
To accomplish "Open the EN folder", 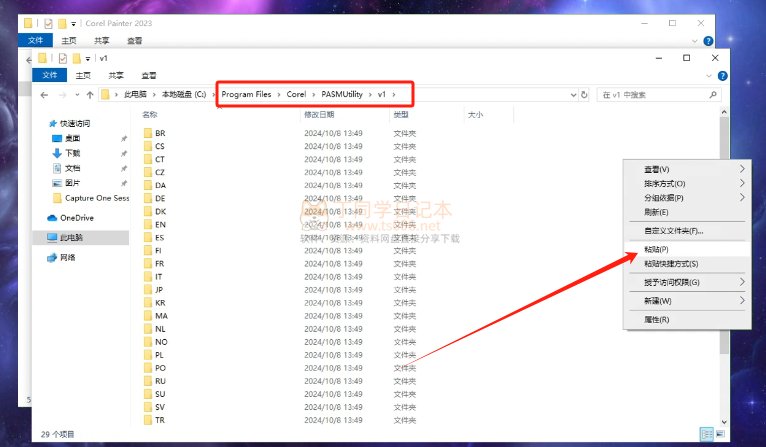I will 160,225.
